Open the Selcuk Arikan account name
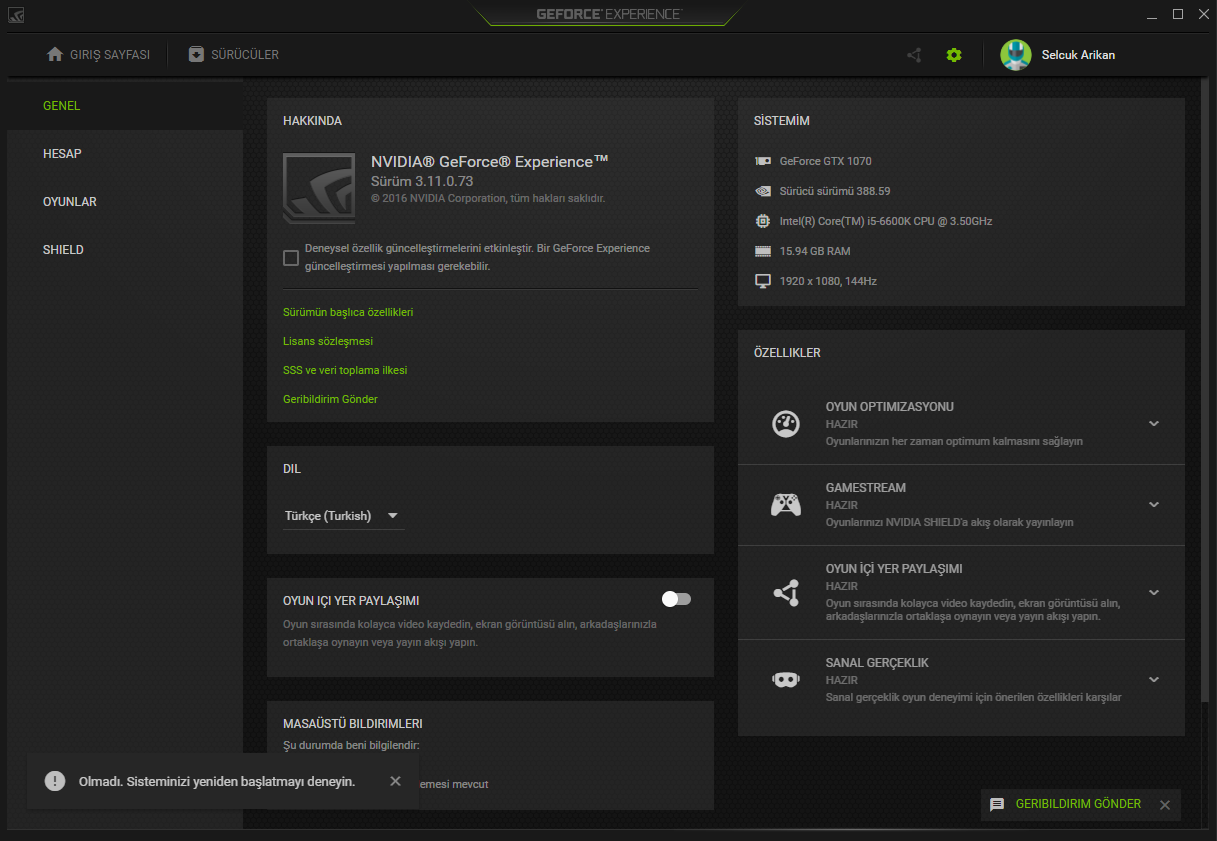 (1078, 55)
